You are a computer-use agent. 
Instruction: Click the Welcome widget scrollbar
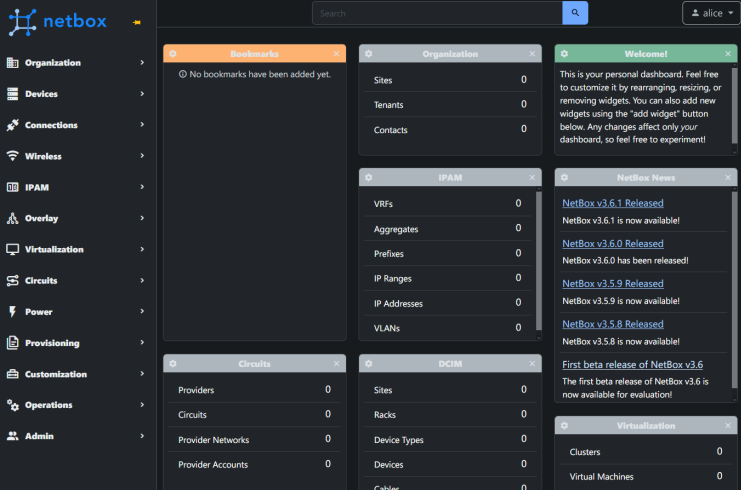[x=734, y=105]
